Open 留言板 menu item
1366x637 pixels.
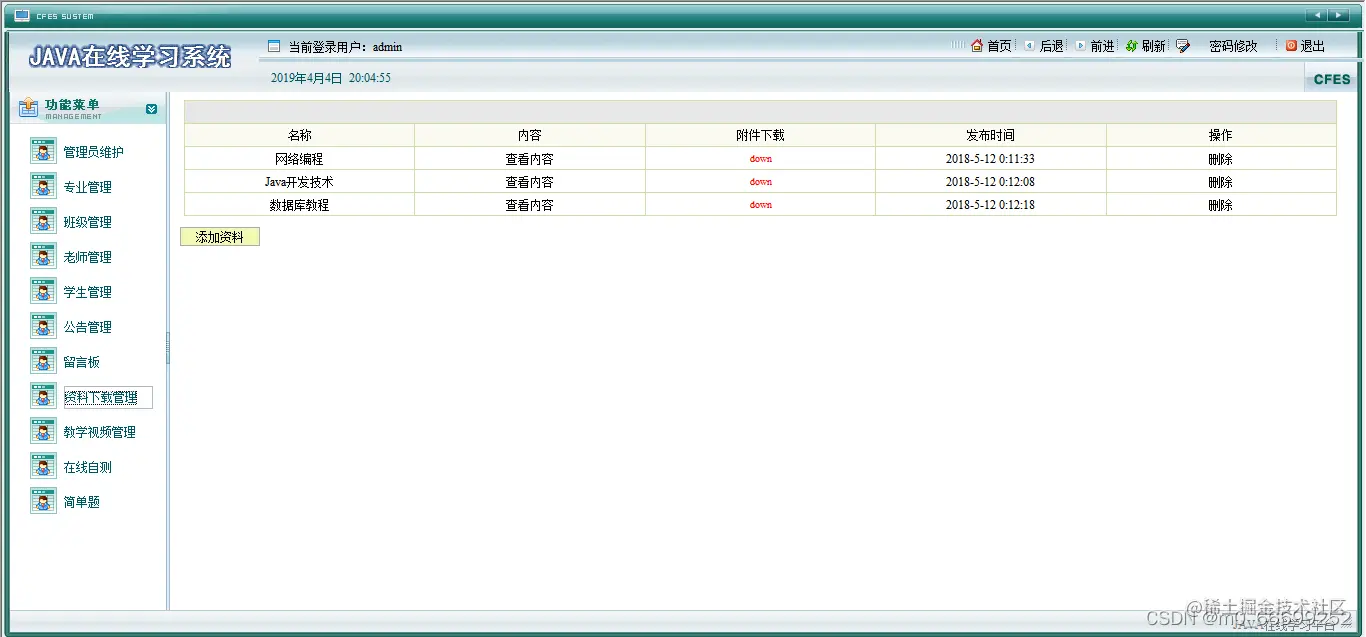(x=82, y=362)
